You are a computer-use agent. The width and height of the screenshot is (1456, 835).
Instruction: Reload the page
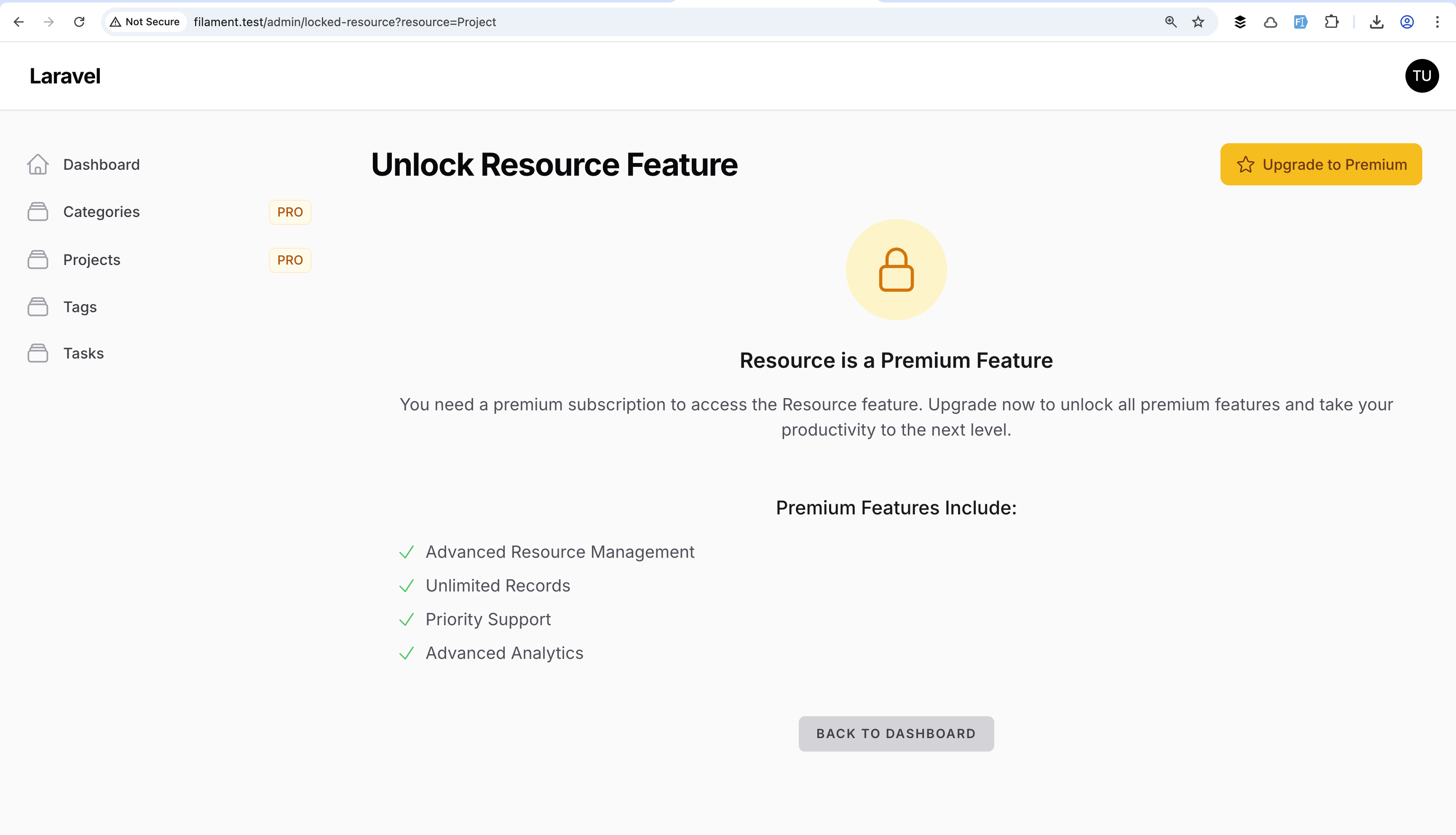(79, 22)
